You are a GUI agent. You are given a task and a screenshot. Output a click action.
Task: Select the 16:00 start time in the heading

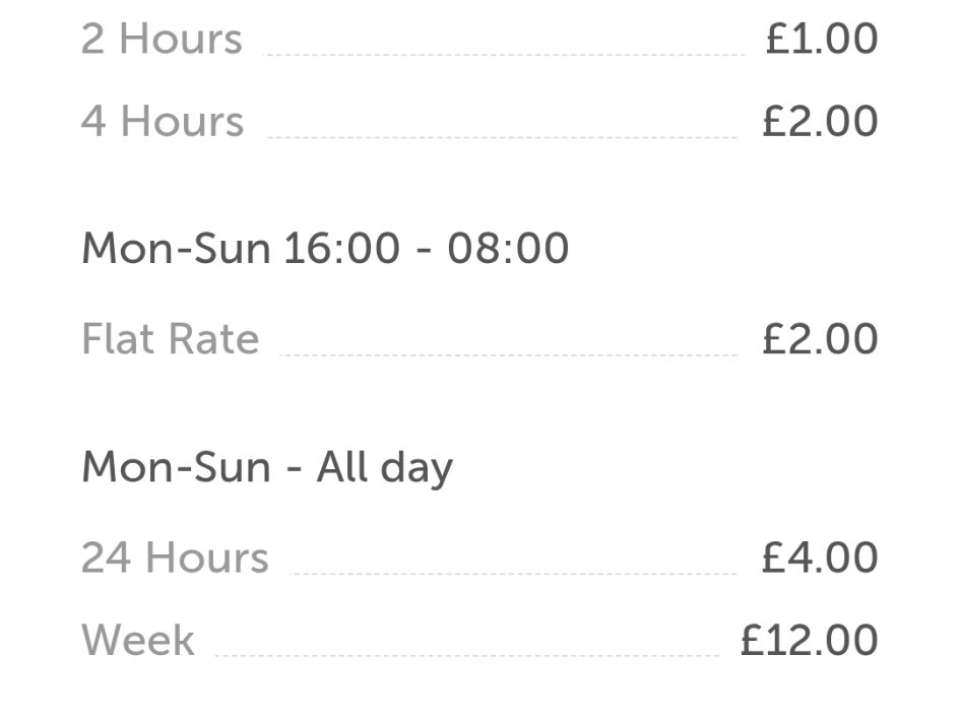(x=342, y=248)
